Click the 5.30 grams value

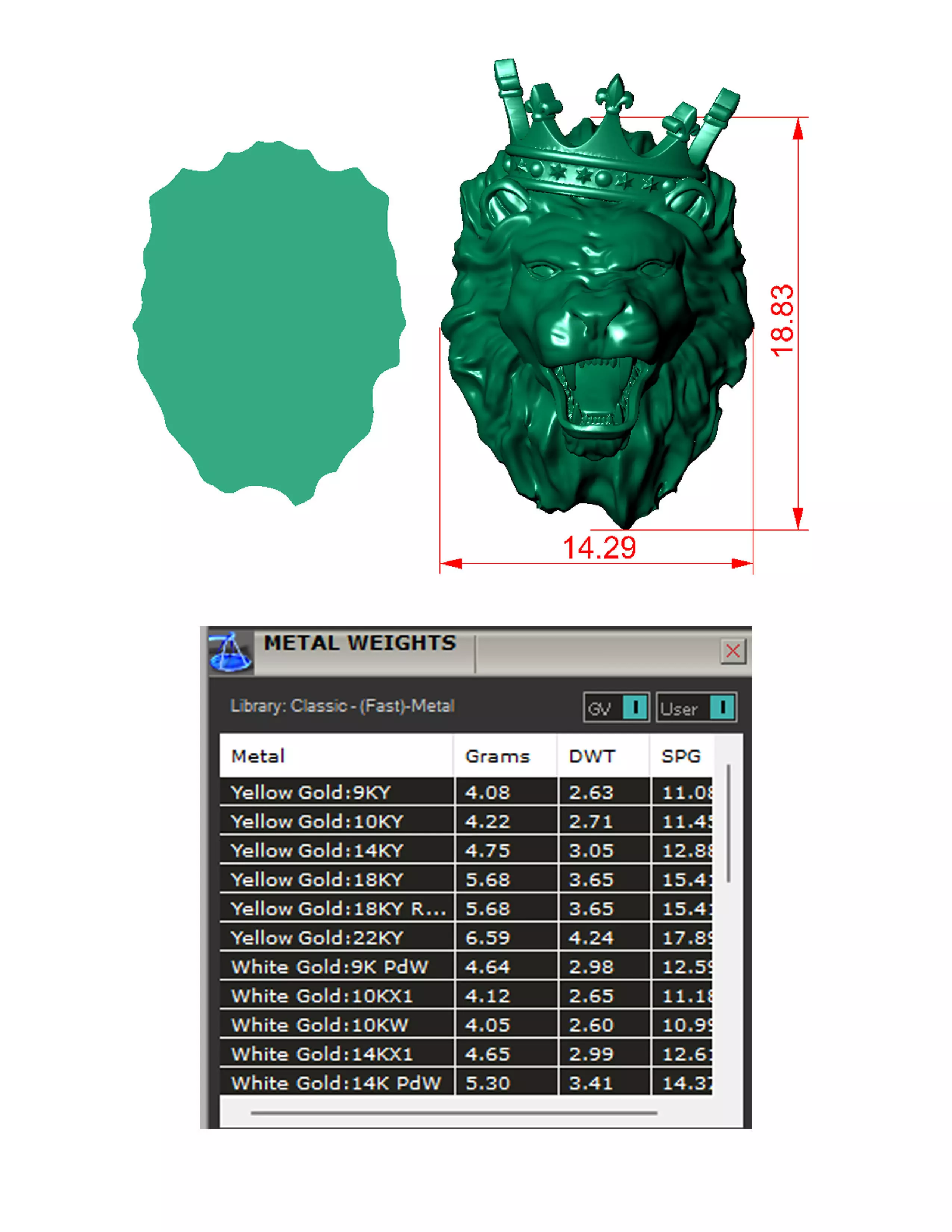click(487, 1083)
